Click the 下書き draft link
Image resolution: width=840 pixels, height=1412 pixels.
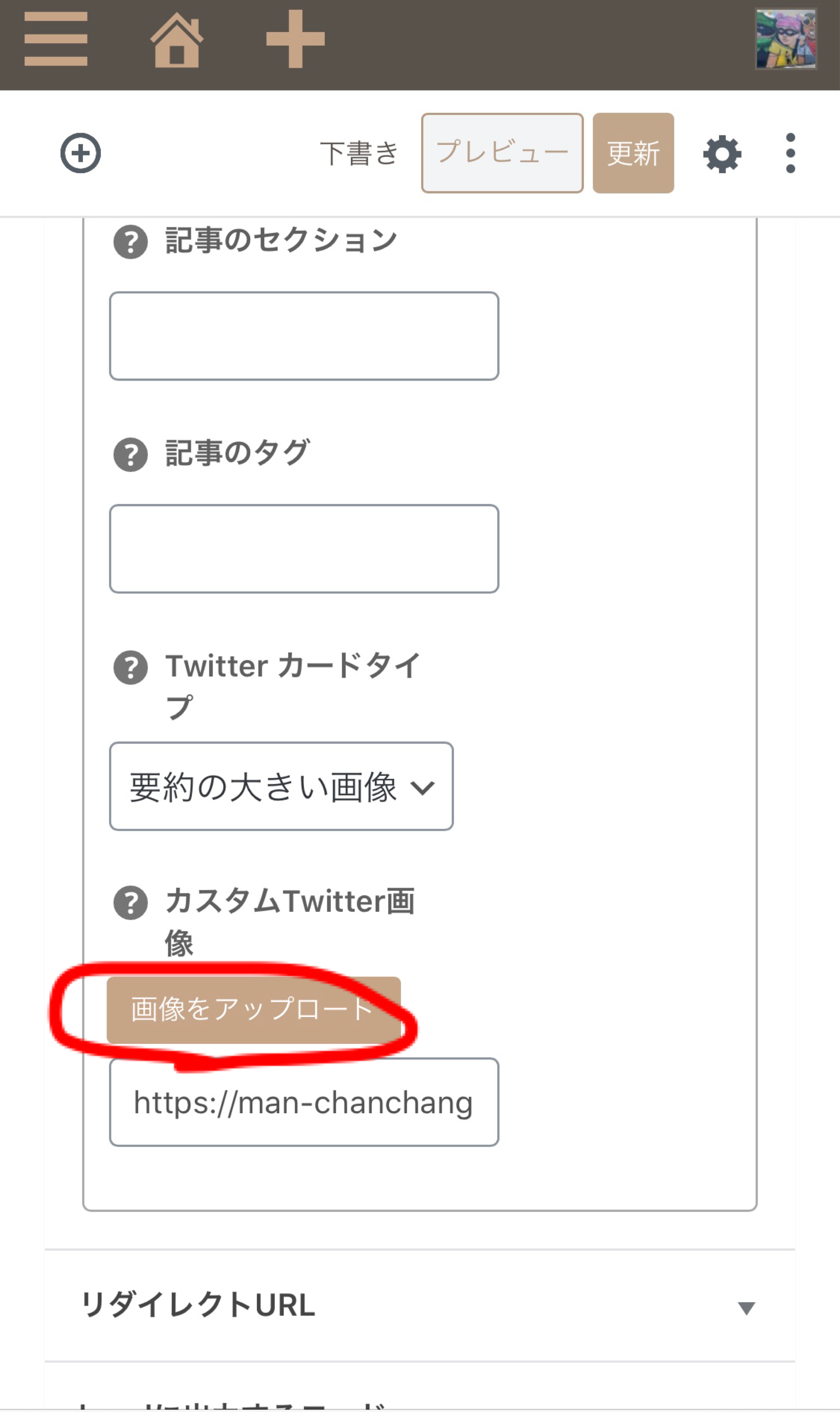tap(359, 154)
